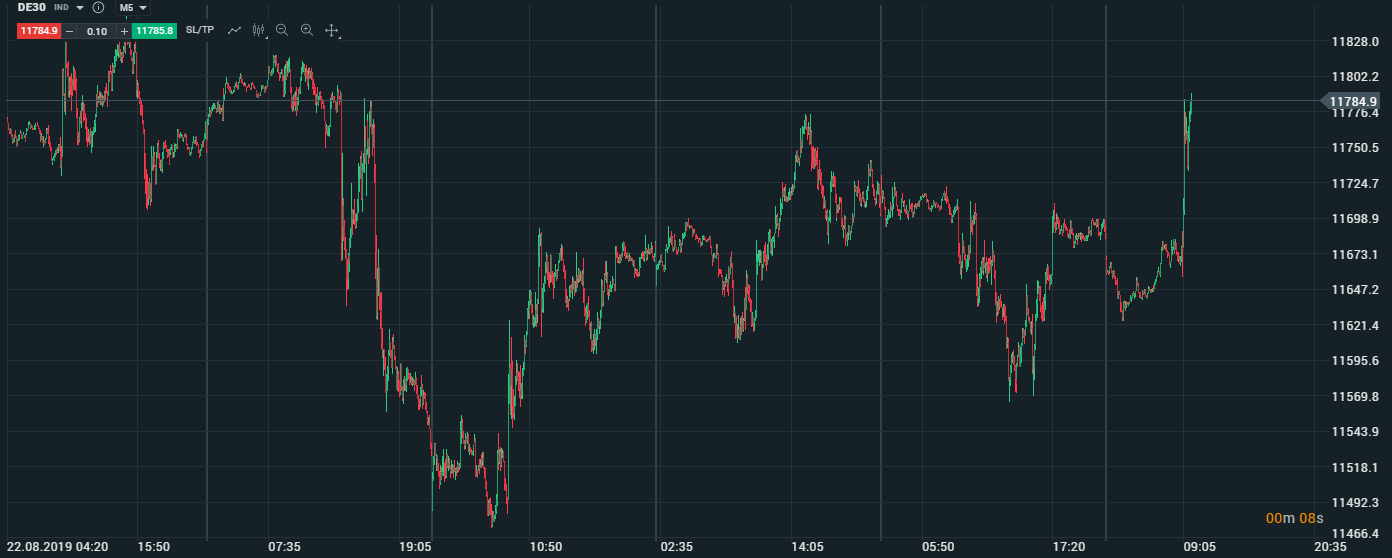Click the green buy price 11785.8
The width and height of the screenshot is (1392, 558).
tap(154, 31)
